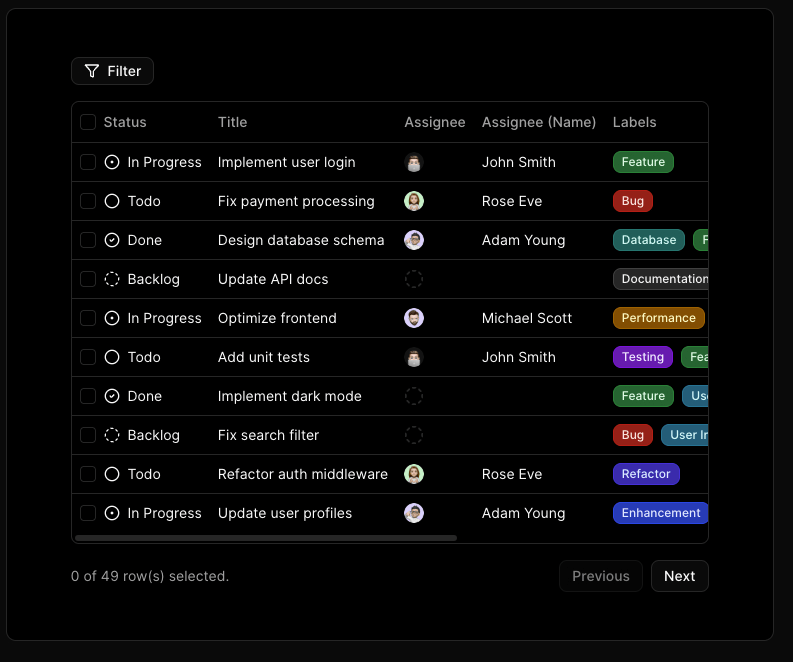This screenshot has height=662, width=793.
Task: Click Backlog dashed icon for Update API docs
Action: coord(112,279)
